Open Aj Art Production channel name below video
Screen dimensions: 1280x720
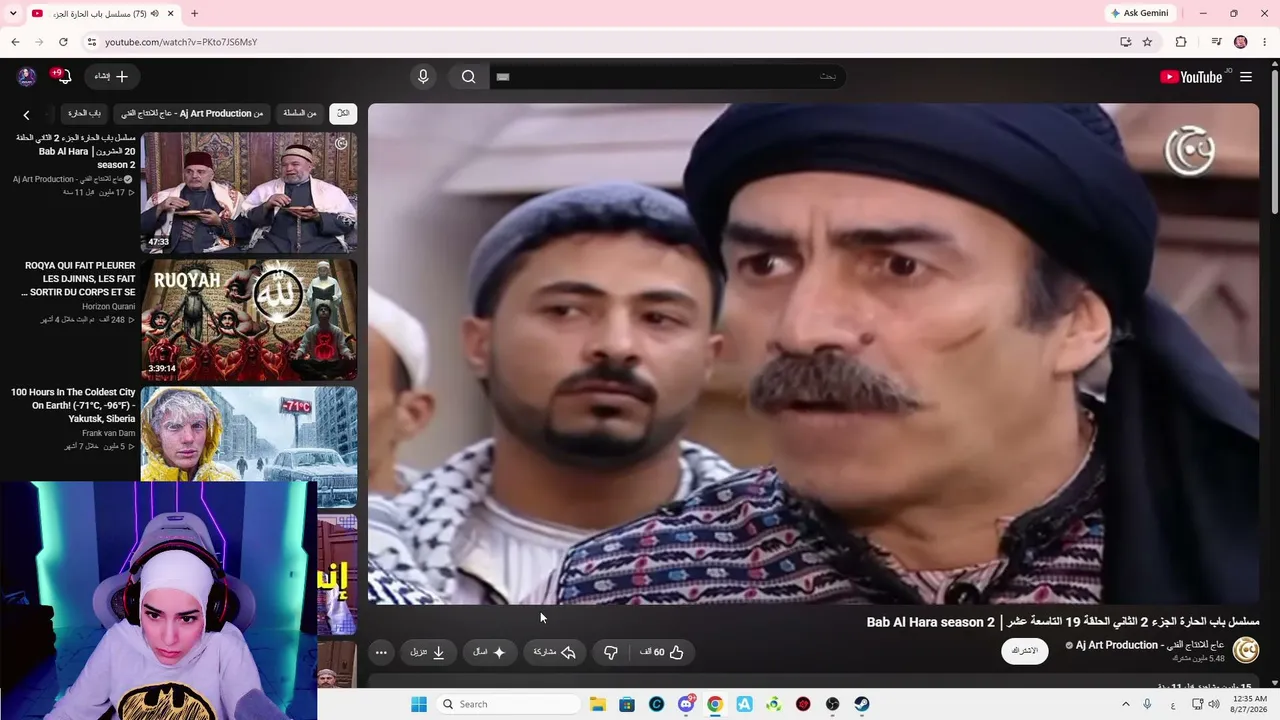[x=1150, y=645]
